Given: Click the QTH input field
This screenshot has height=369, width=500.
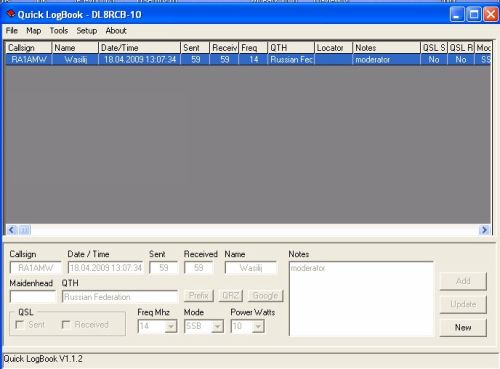Looking at the screenshot, I should tap(120, 297).
